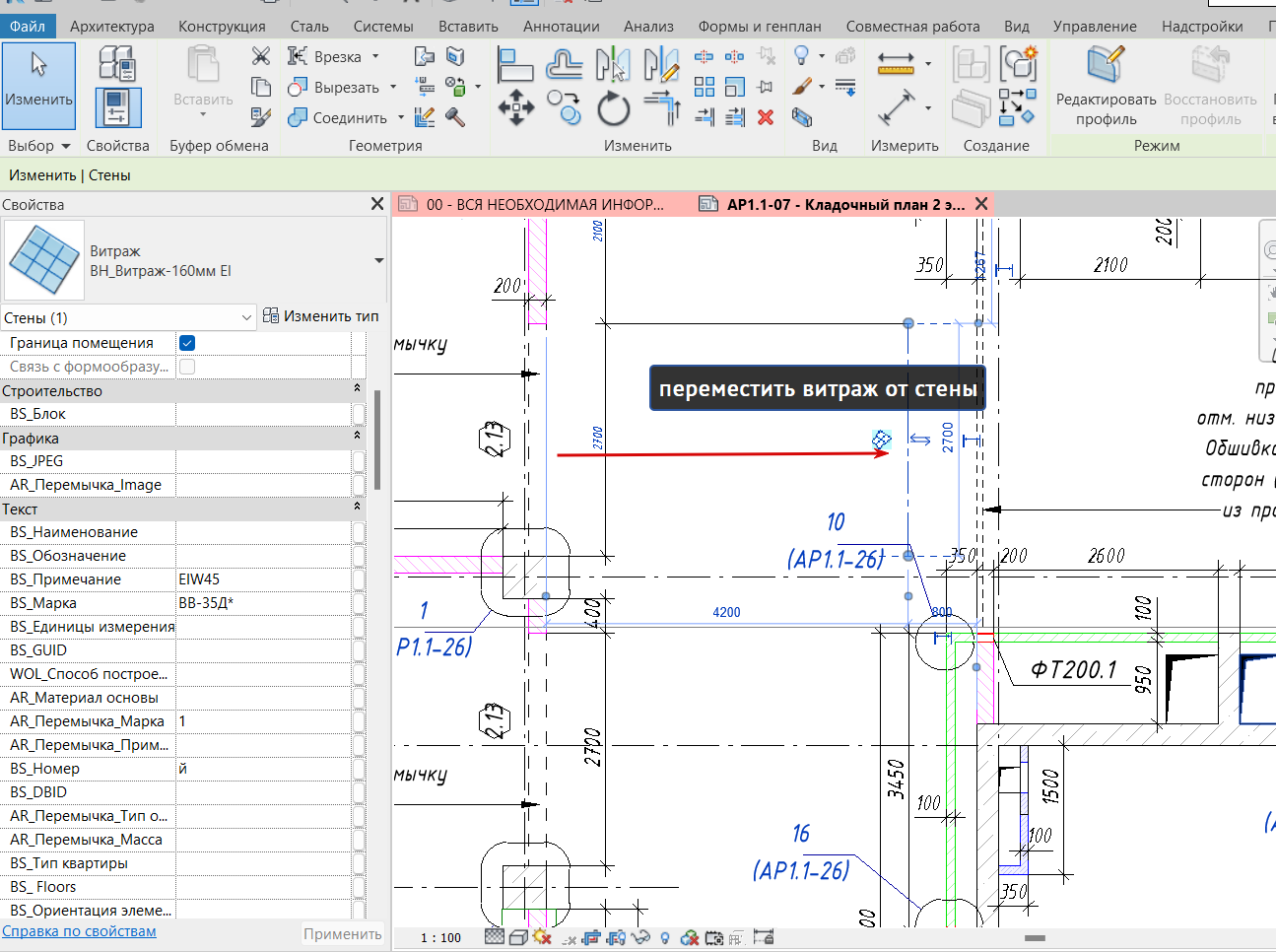This screenshot has height=952, width=1276.
Task: Open the Справка по свойствам link
Action: coord(79,931)
